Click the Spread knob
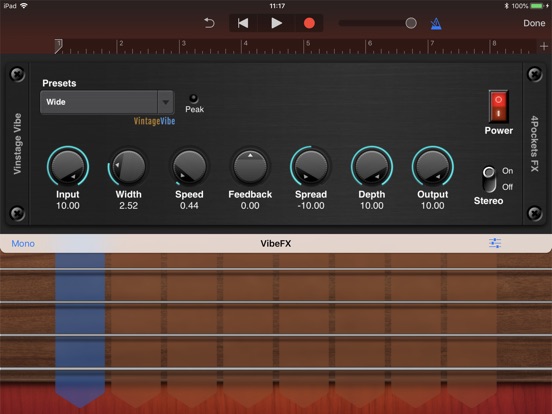 pos(311,166)
